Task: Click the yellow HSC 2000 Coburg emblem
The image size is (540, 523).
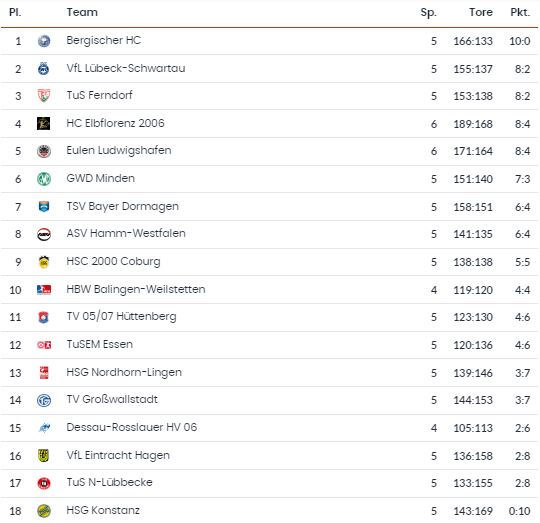Action: click(44, 262)
